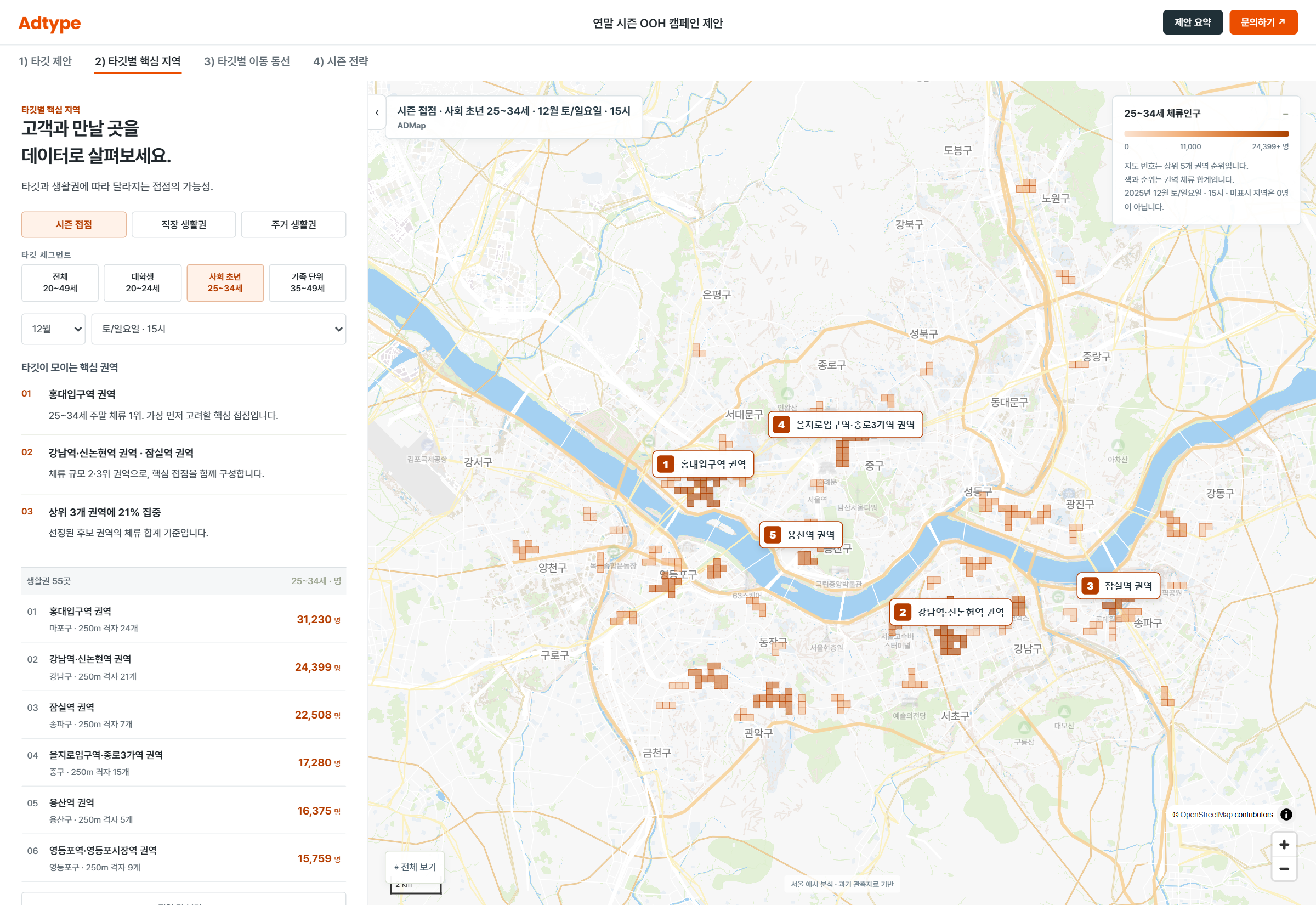Open the 12월 month dropdown
1316x905 pixels.
[53, 329]
